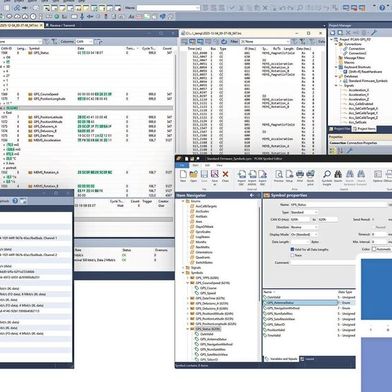
Task: Click auto-hide arrow icon of Item Navigator
Action: (252, 195)
